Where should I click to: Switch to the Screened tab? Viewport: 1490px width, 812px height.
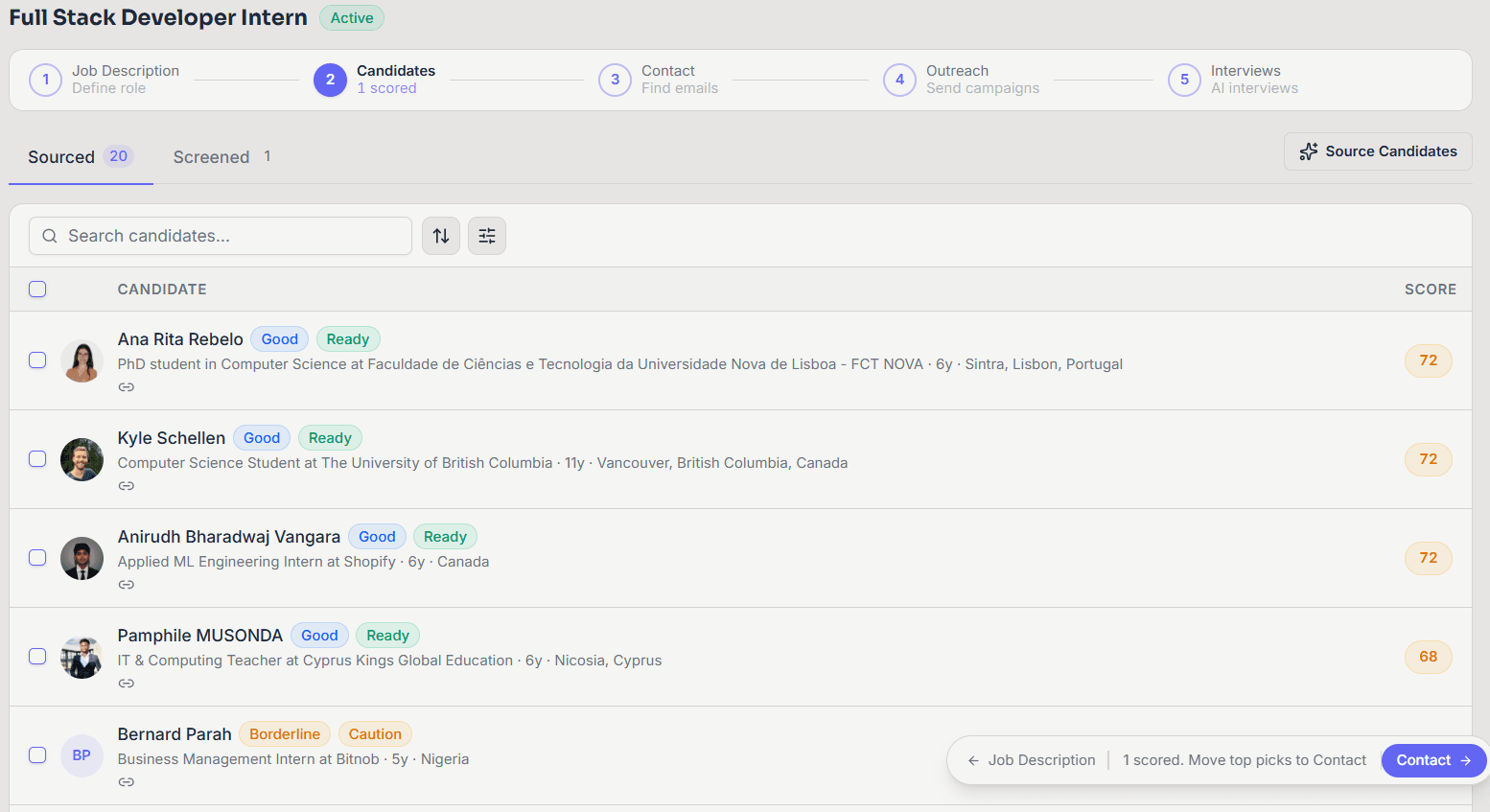point(221,157)
